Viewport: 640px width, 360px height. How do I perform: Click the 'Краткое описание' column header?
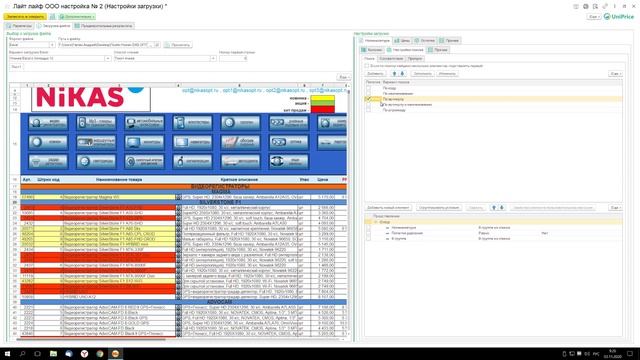tap(239, 180)
